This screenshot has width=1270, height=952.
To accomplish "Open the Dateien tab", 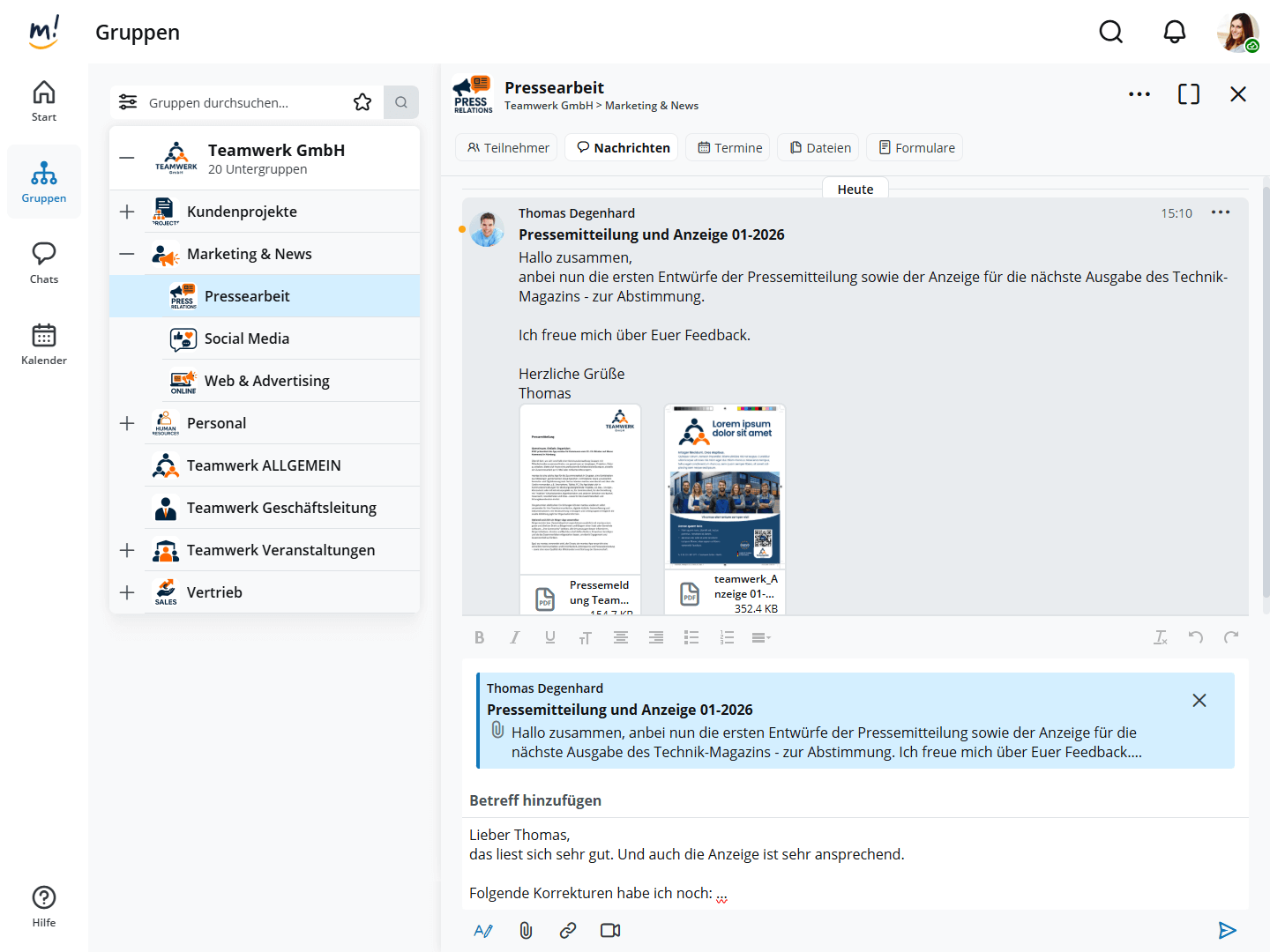I will pos(820,147).
